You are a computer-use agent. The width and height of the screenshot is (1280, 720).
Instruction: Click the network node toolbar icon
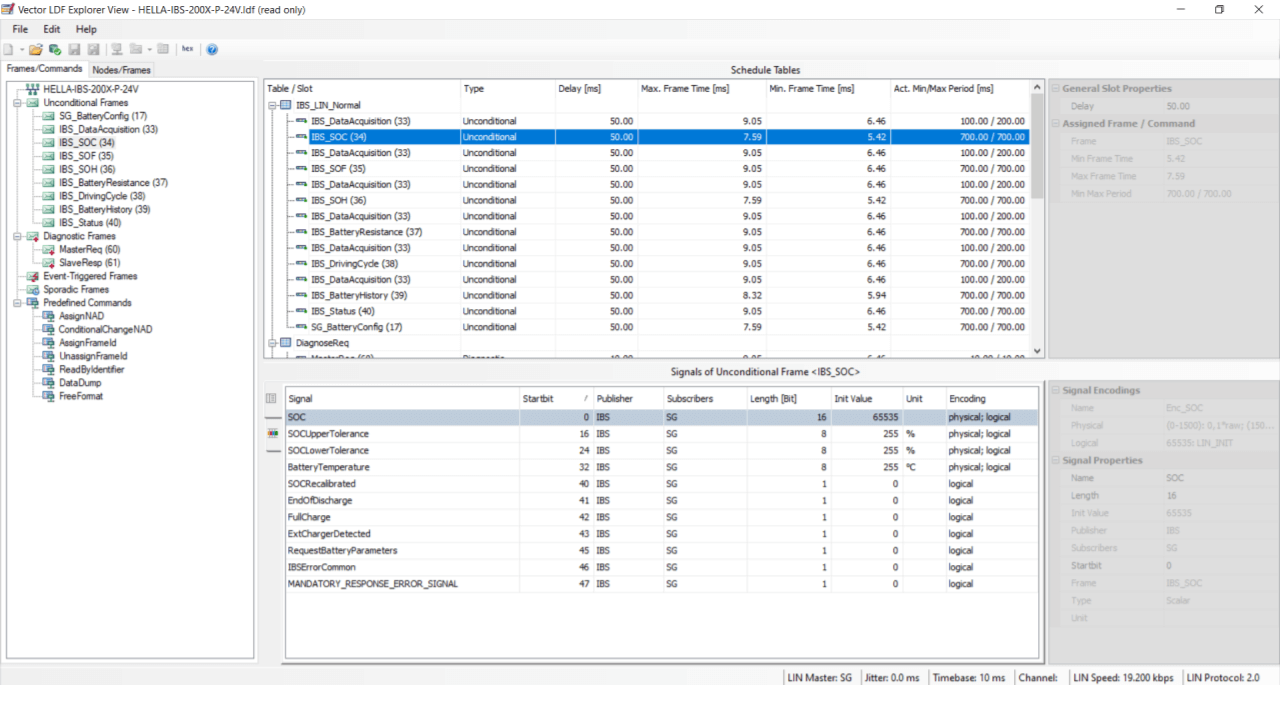[x=117, y=49]
